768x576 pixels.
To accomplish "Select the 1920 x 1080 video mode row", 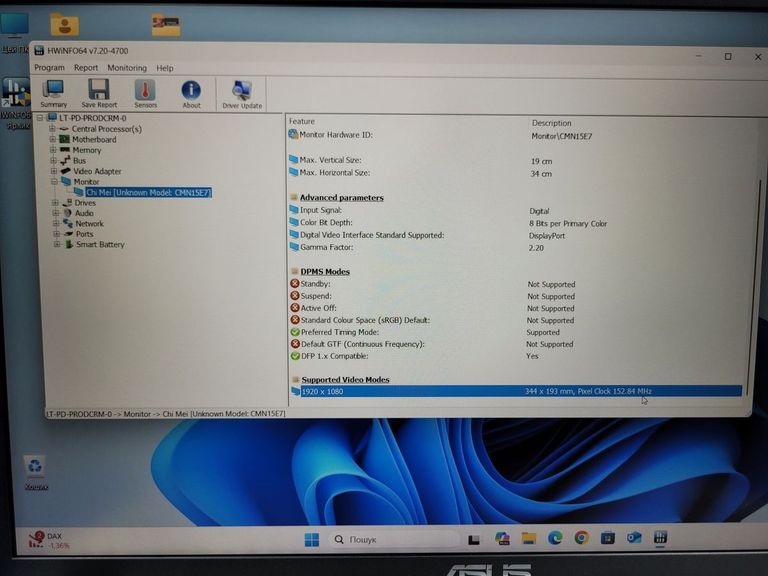I will point(516,391).
